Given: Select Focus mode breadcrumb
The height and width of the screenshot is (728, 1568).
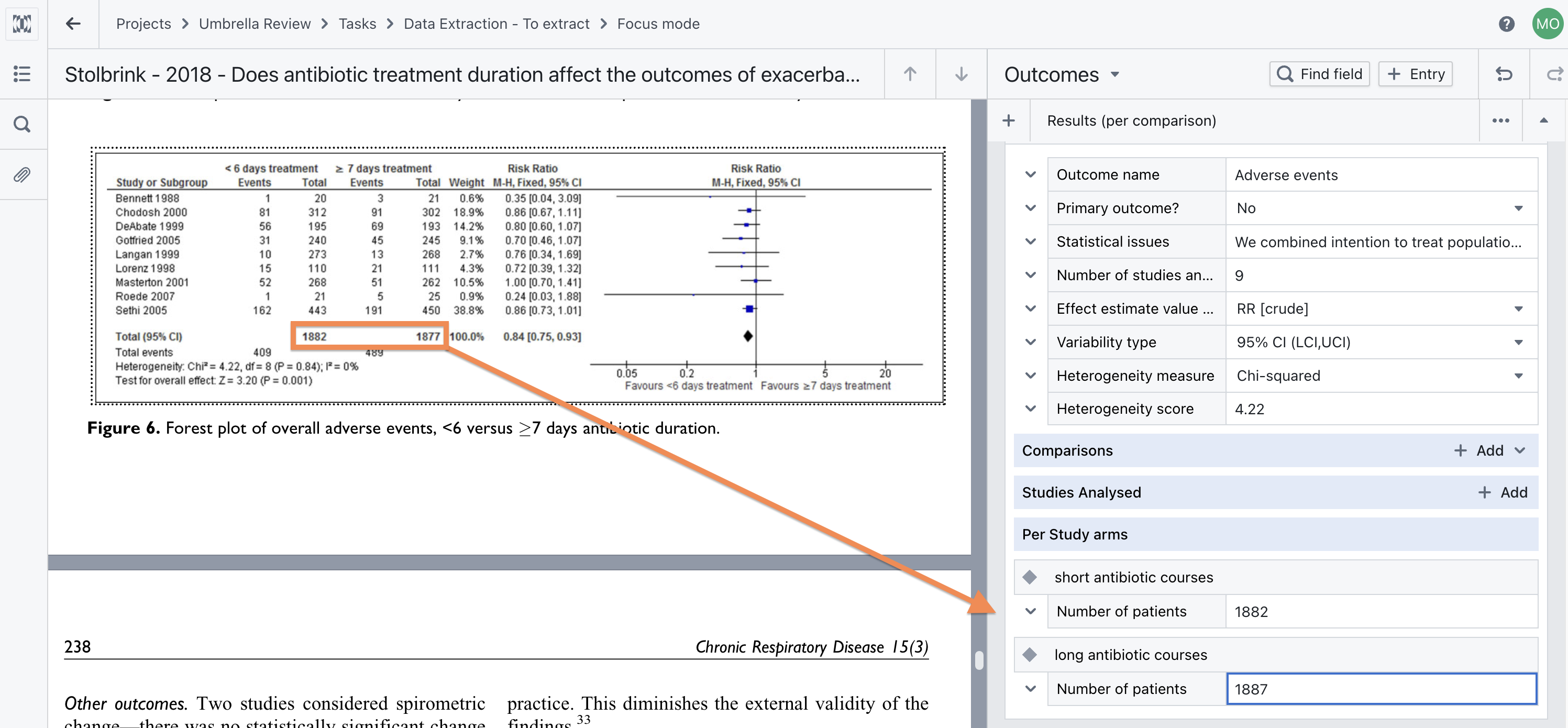Looking at the screenshot, I should [x=658, y=24].
